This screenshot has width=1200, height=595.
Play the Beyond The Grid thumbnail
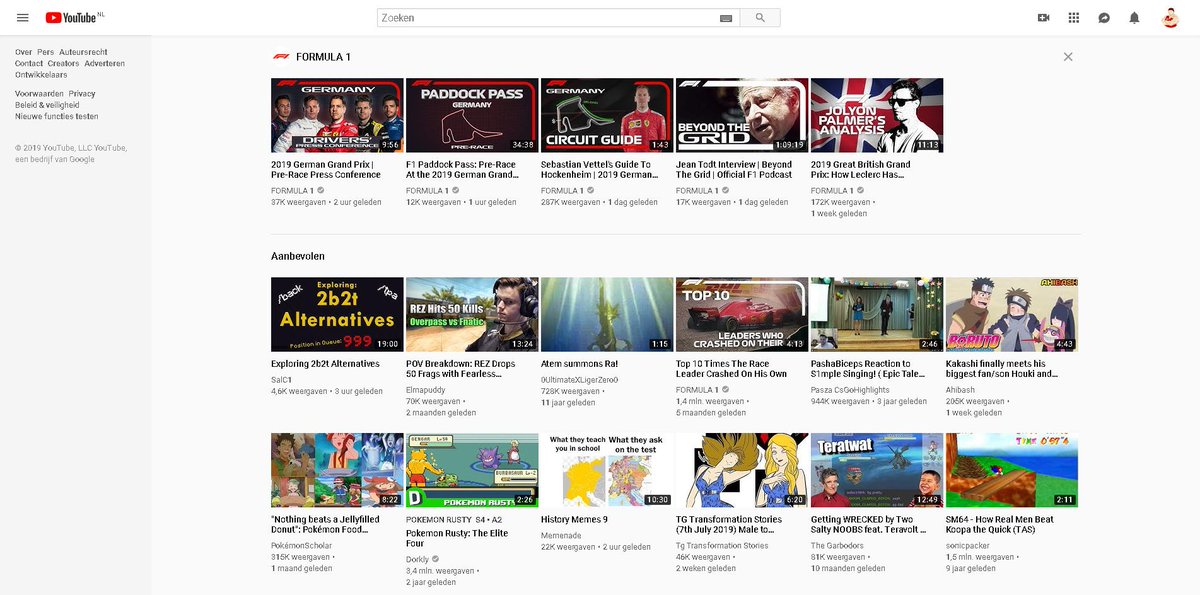pos(742,115)
